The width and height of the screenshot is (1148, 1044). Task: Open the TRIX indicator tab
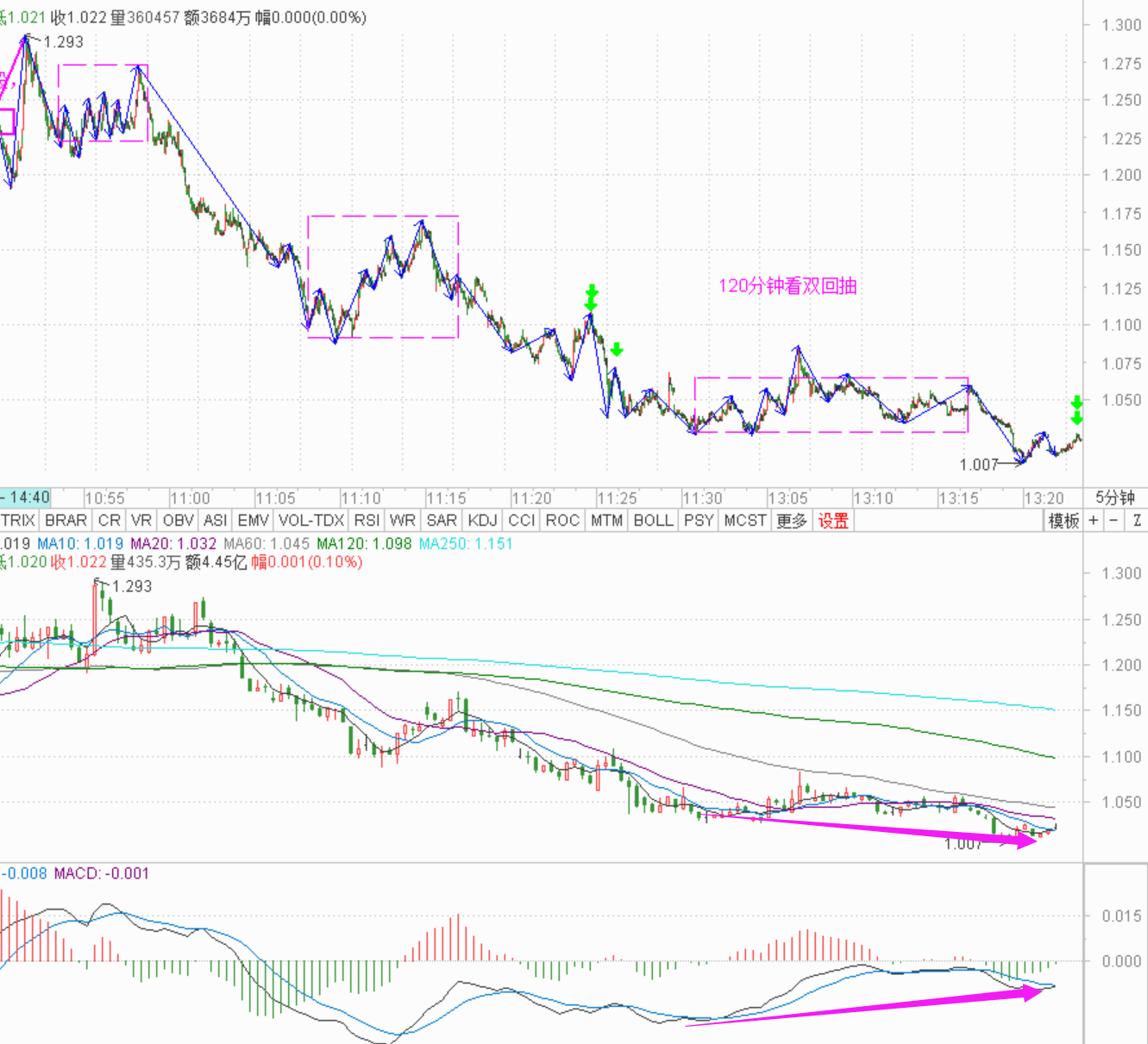pos(18,521)
